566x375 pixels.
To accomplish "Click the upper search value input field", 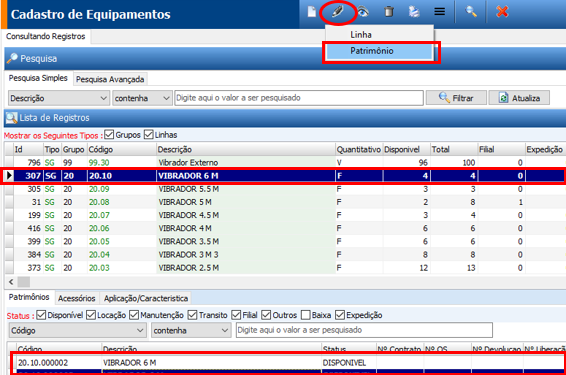I will tap(299, 98).
